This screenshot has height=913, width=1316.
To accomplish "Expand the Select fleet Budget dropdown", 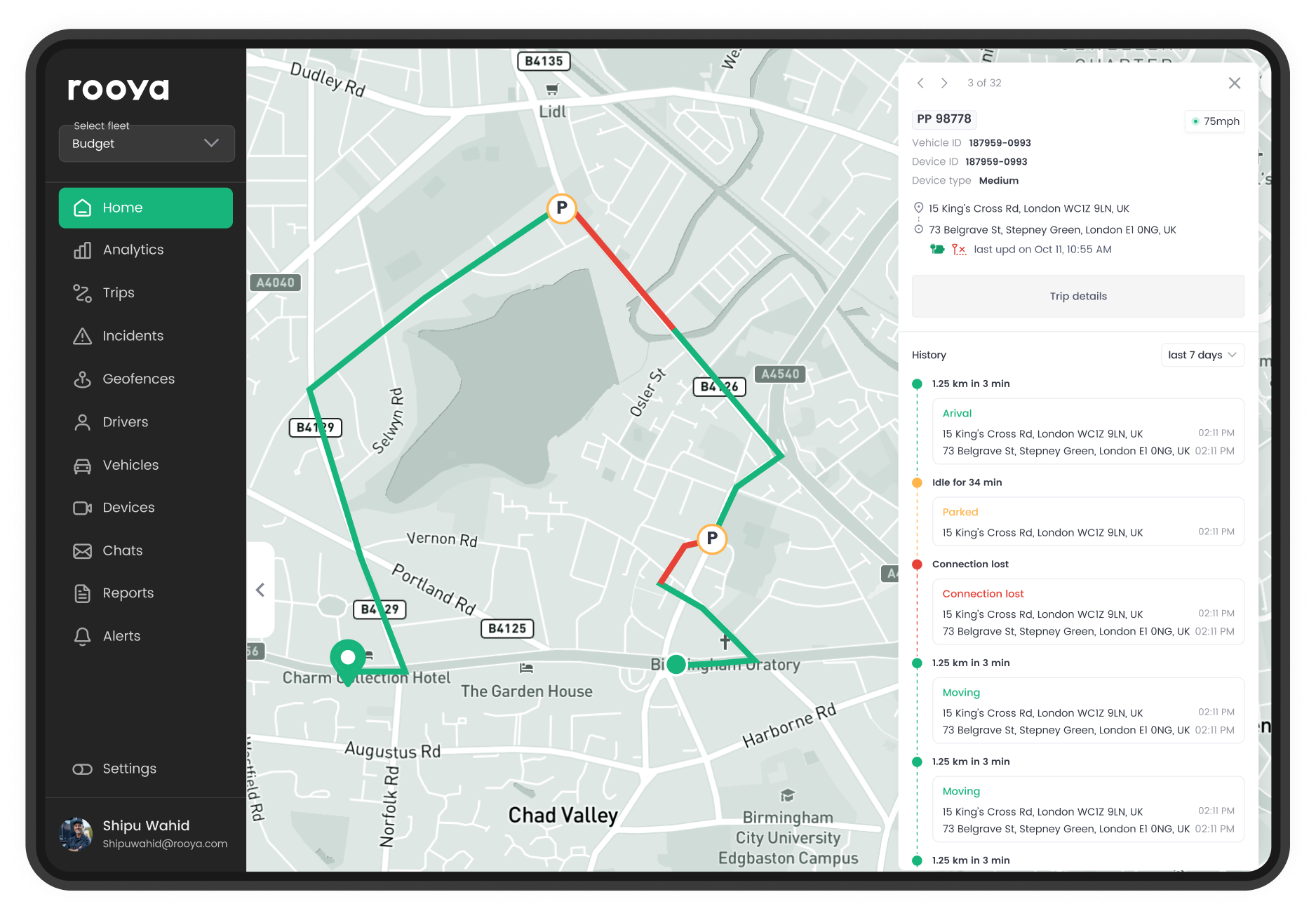I will tap(146, 144).
